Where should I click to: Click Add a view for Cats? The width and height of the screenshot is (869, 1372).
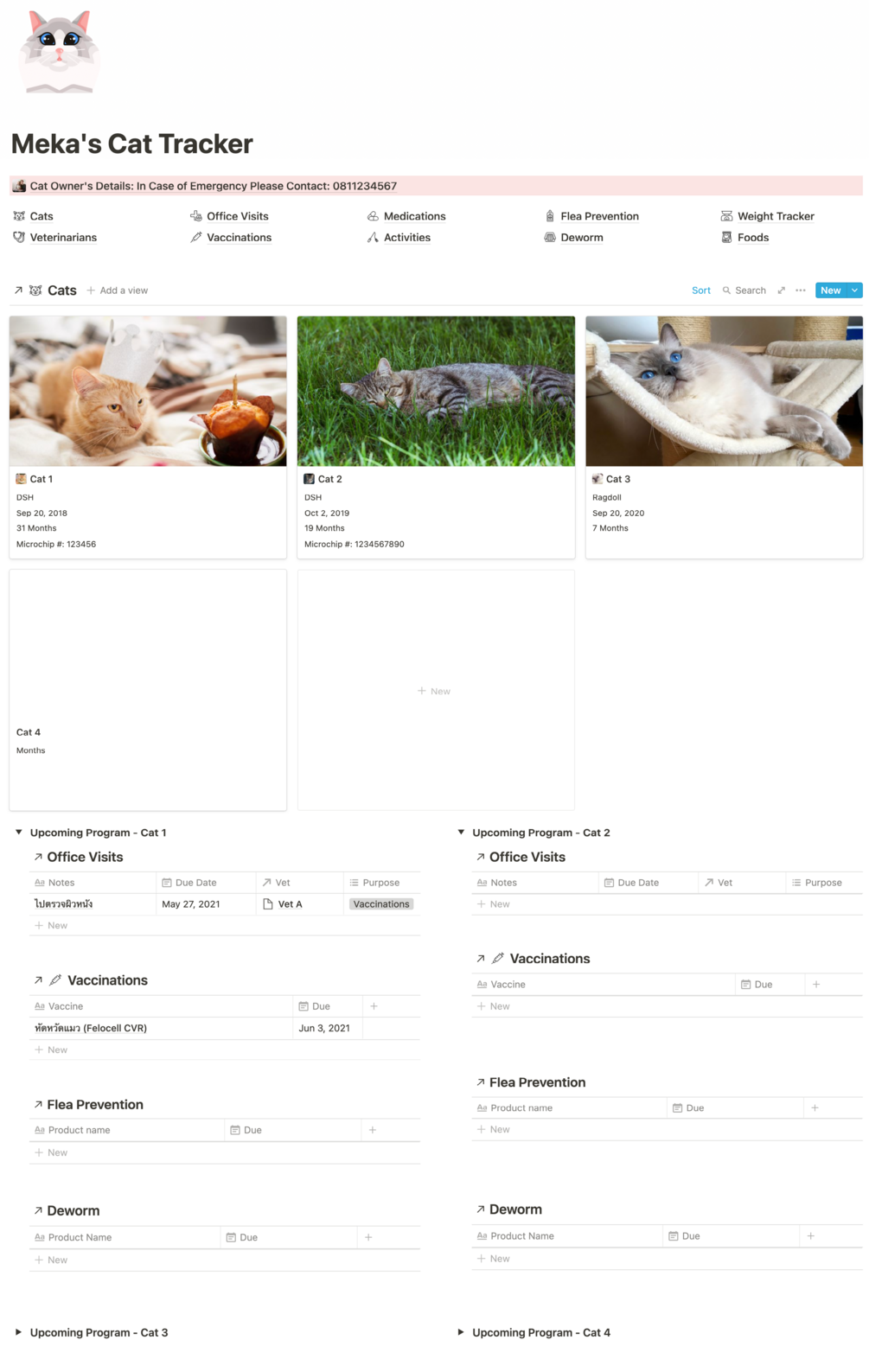pyautogui.click(x=118, y=290)
